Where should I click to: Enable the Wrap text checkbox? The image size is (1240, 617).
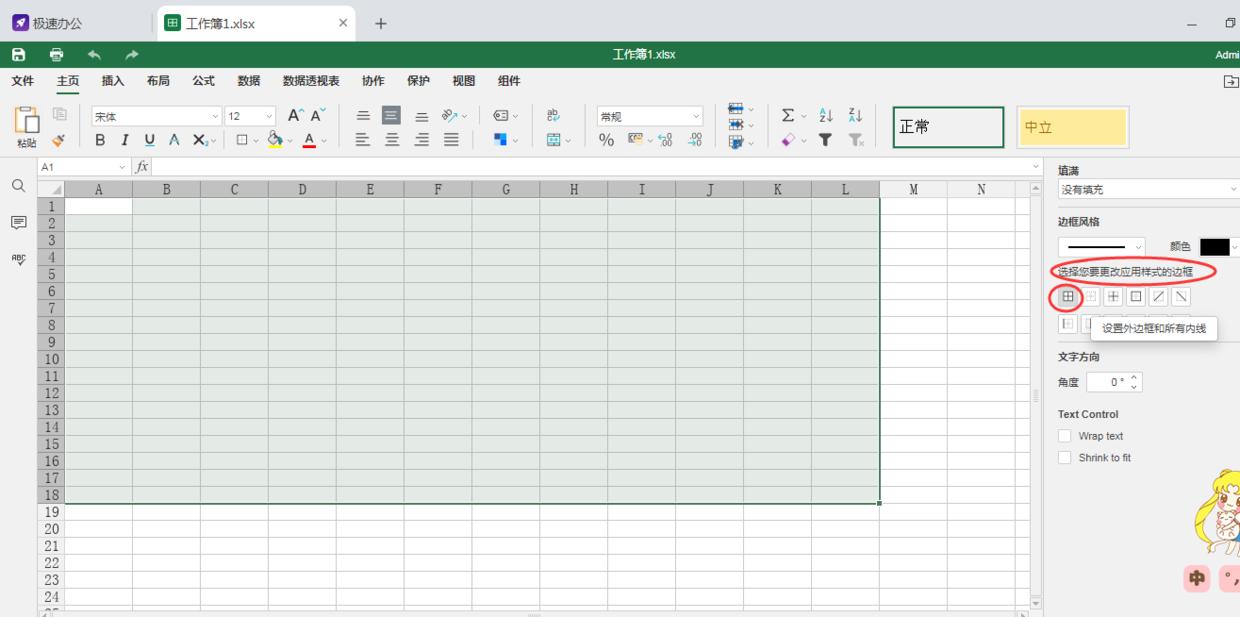(x=1065, y=436)
